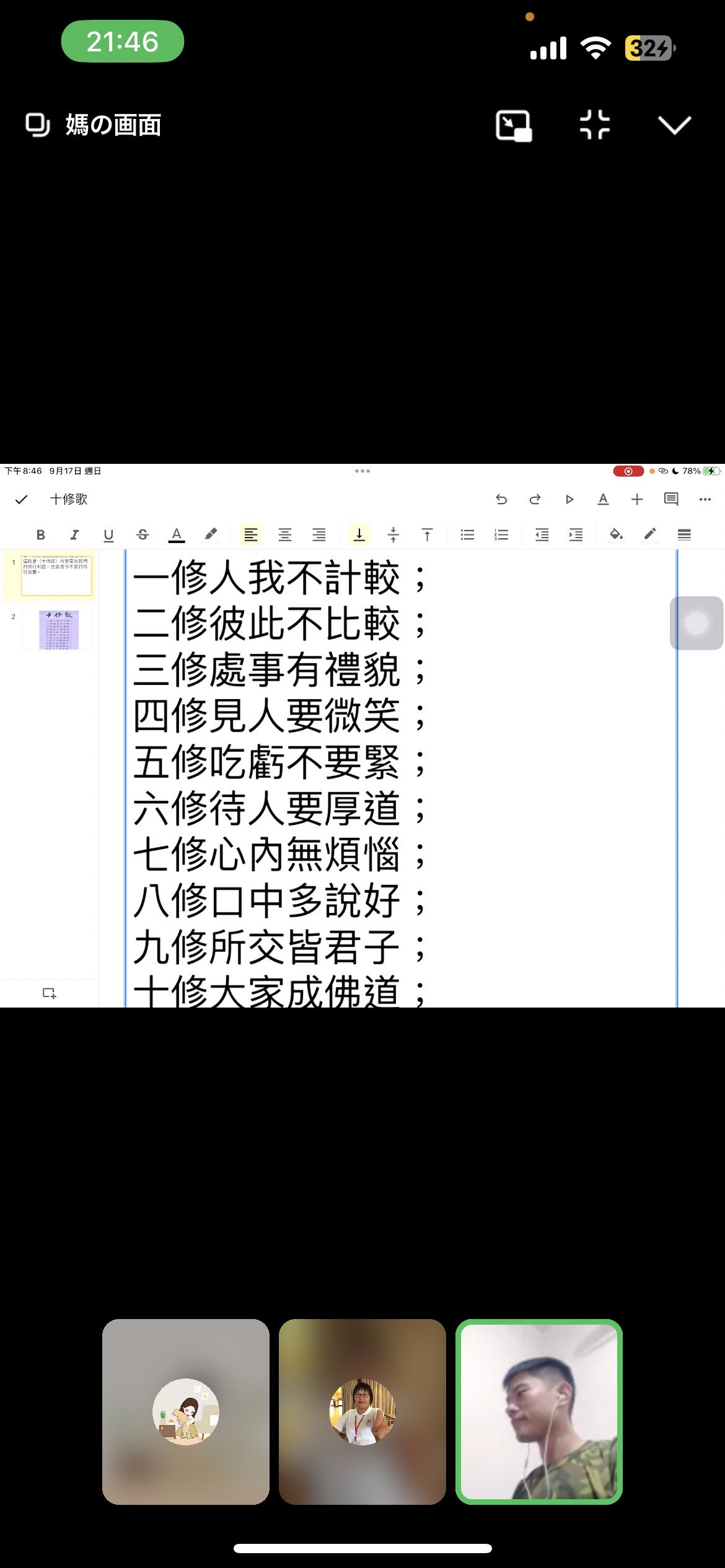
Task: Collapse the call view with the chevron
Action: coord(674,125)
